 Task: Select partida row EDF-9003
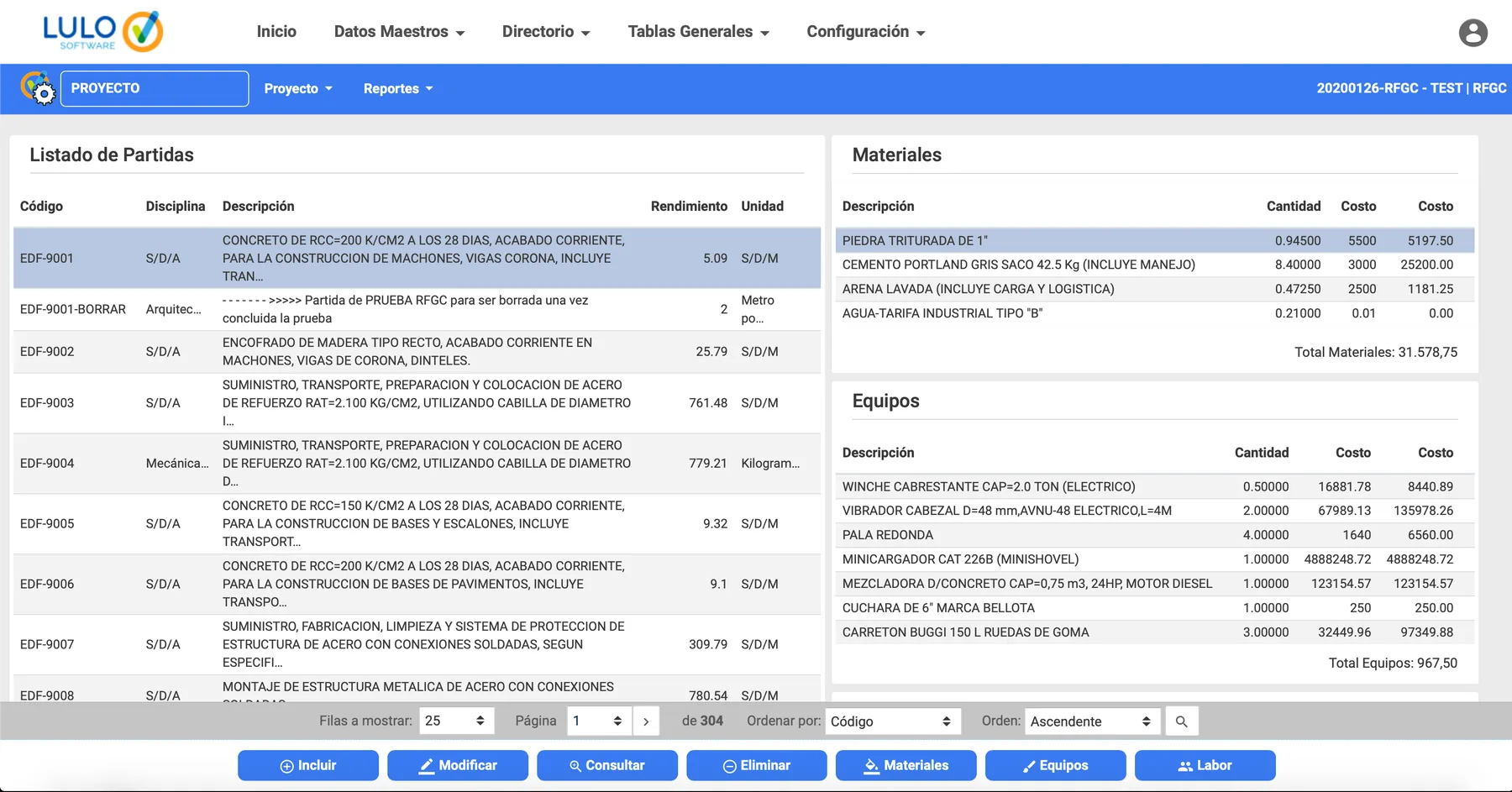coord(417,403)
